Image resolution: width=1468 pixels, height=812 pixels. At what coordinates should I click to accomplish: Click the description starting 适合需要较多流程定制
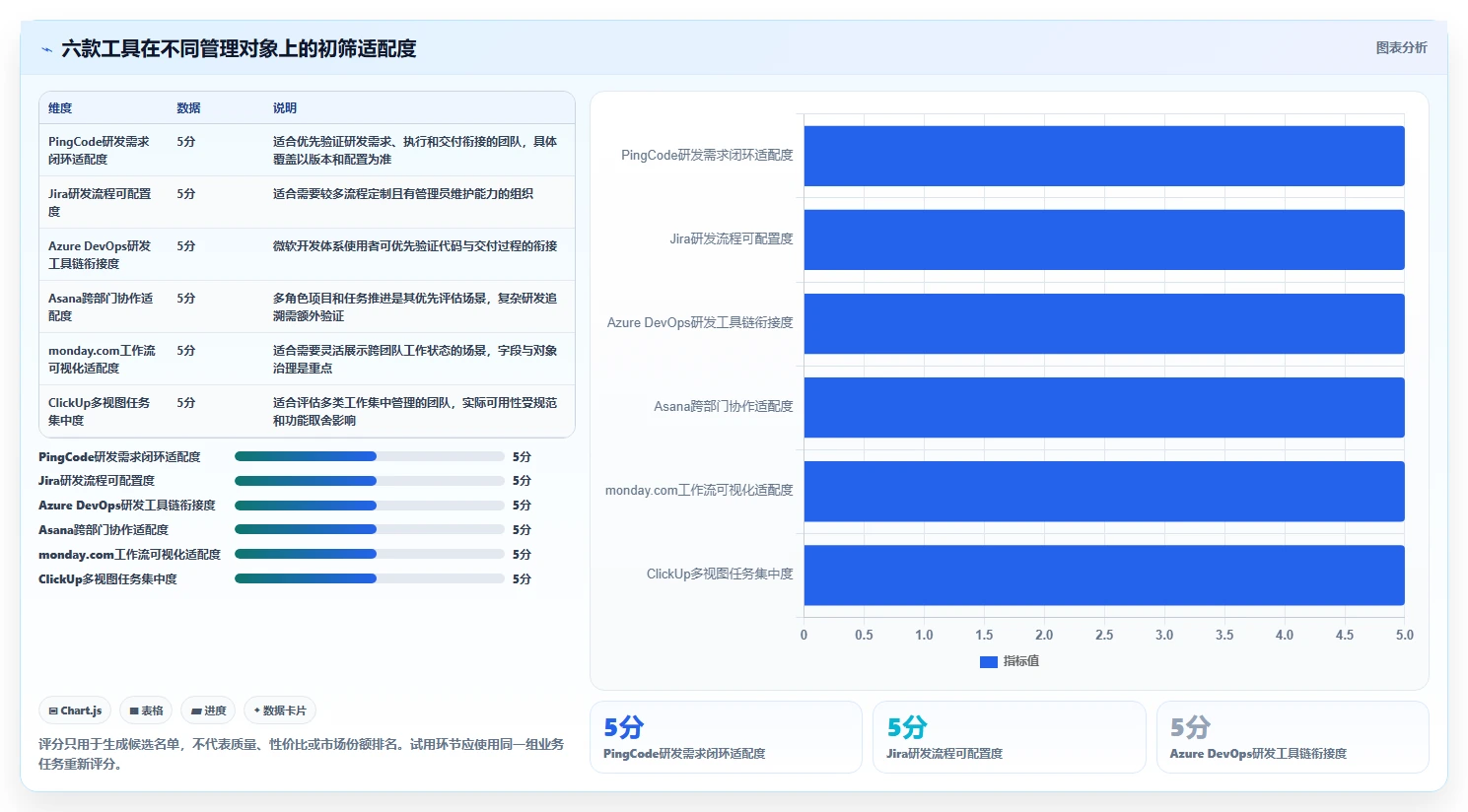[x=403, y=194]
